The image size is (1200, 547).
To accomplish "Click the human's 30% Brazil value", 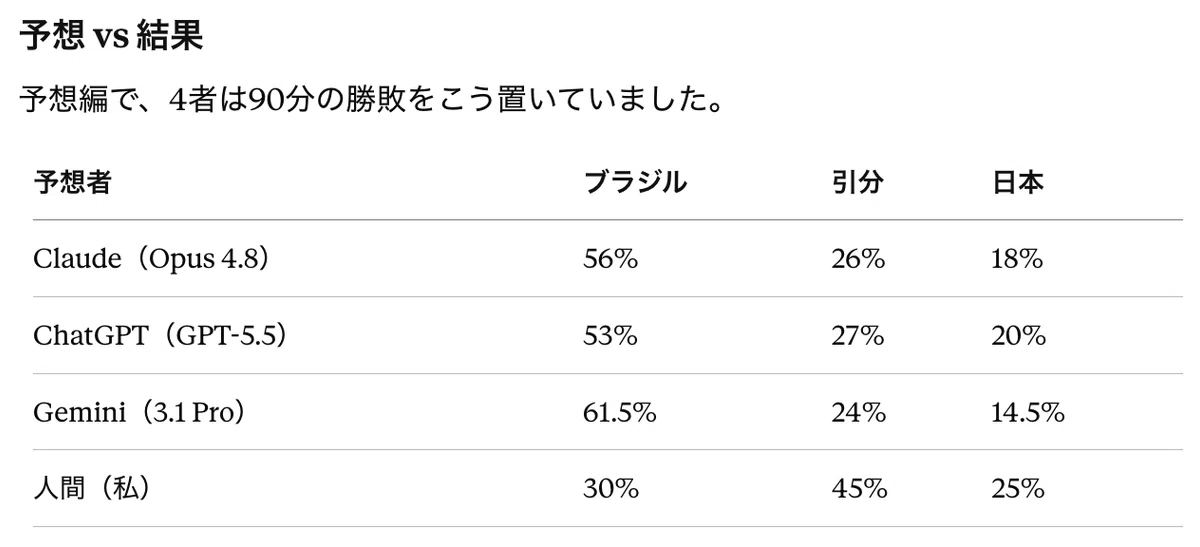I will [611, 489].
